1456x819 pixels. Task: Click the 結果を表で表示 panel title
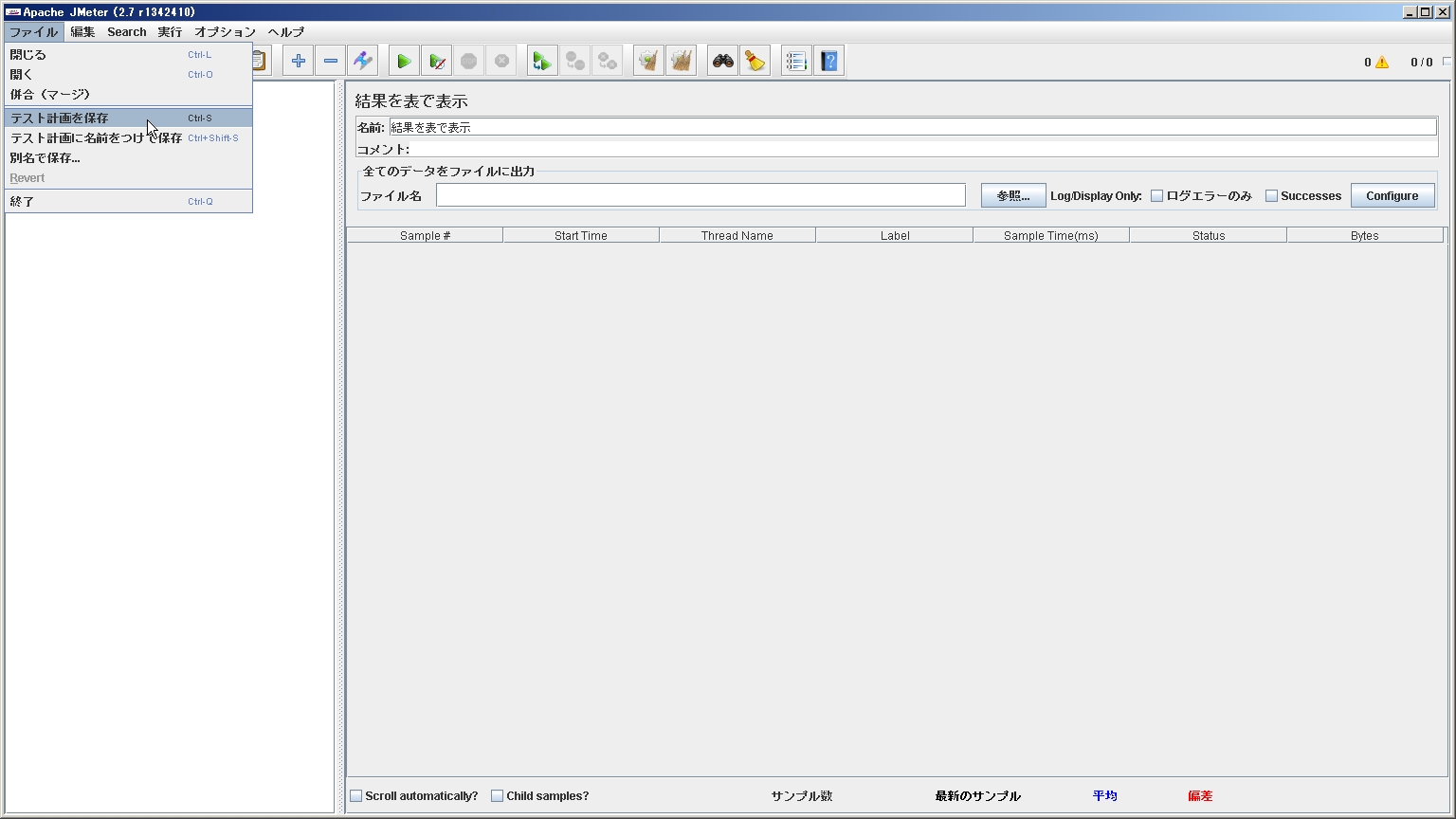click(x=411, y=101)
